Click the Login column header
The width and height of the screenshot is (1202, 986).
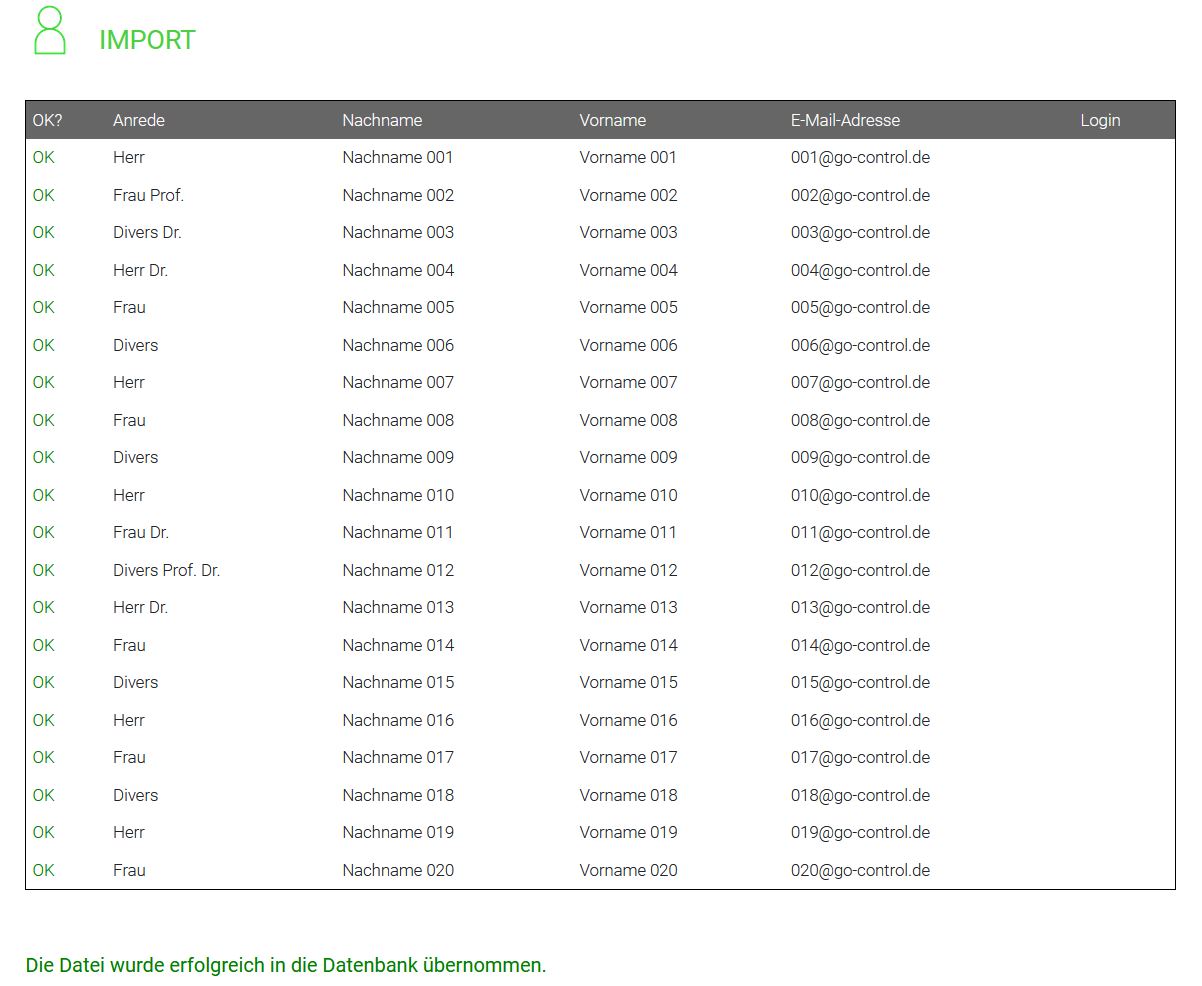pyautogui.click(x=1100, y=120)
